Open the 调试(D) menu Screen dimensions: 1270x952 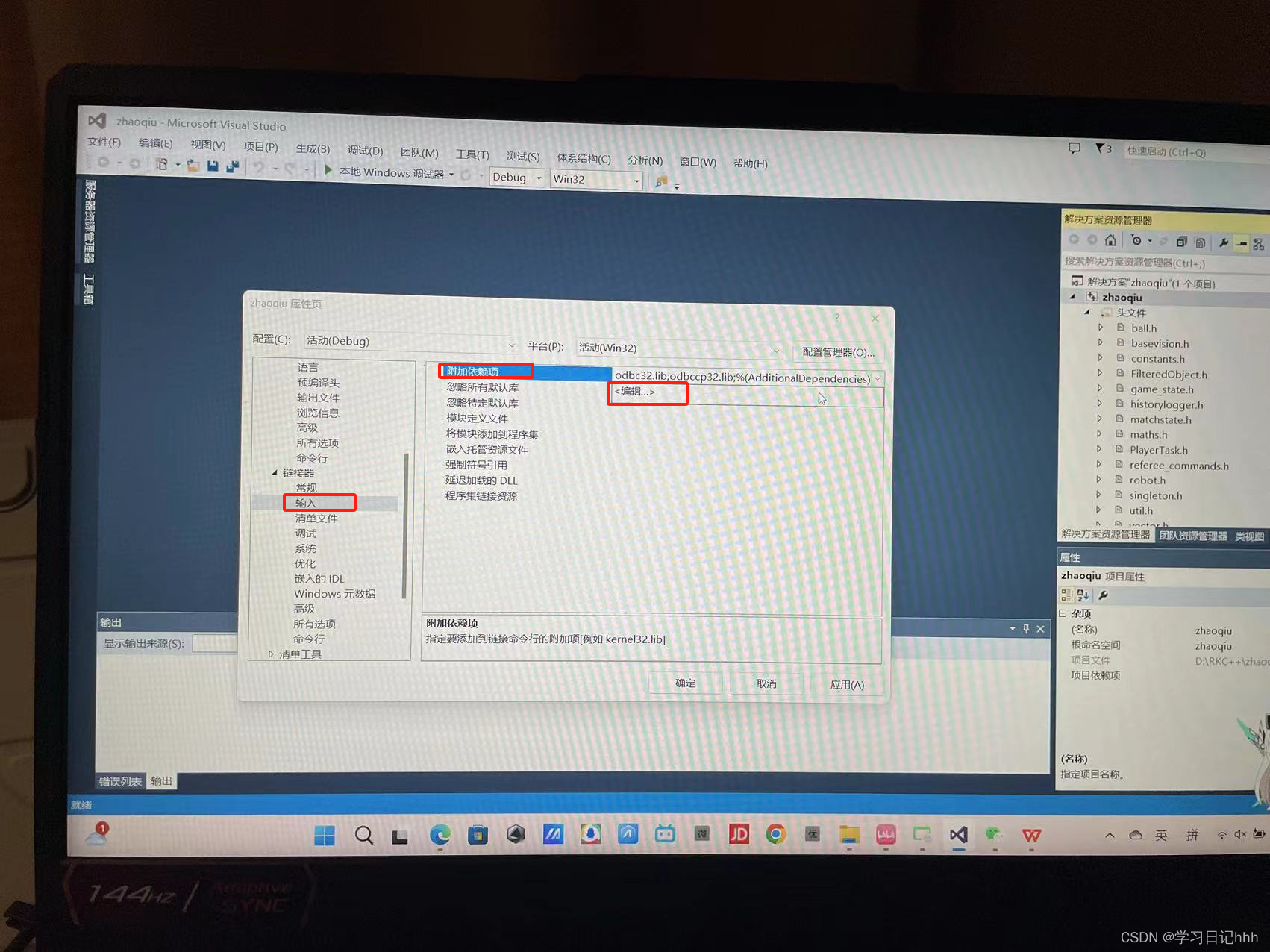point(365,151)
